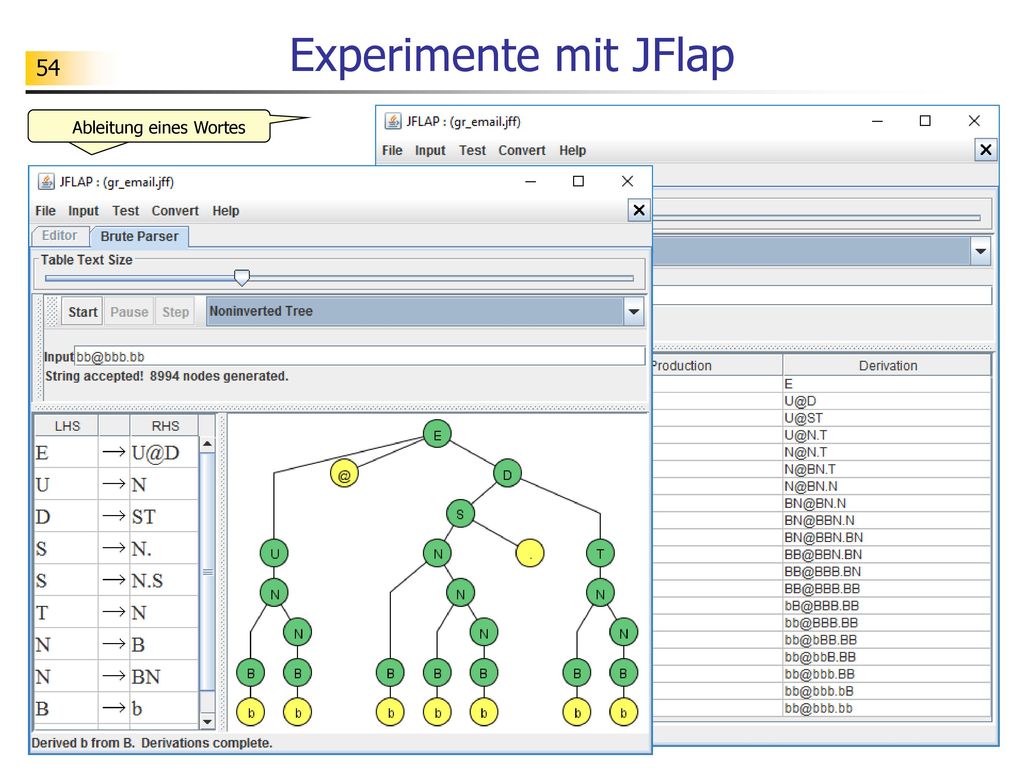Image resolution: width=1024 pixels, height=768 pixels.
Task: Click the yellow @ terminal node
Action: (x=344, y=475)
